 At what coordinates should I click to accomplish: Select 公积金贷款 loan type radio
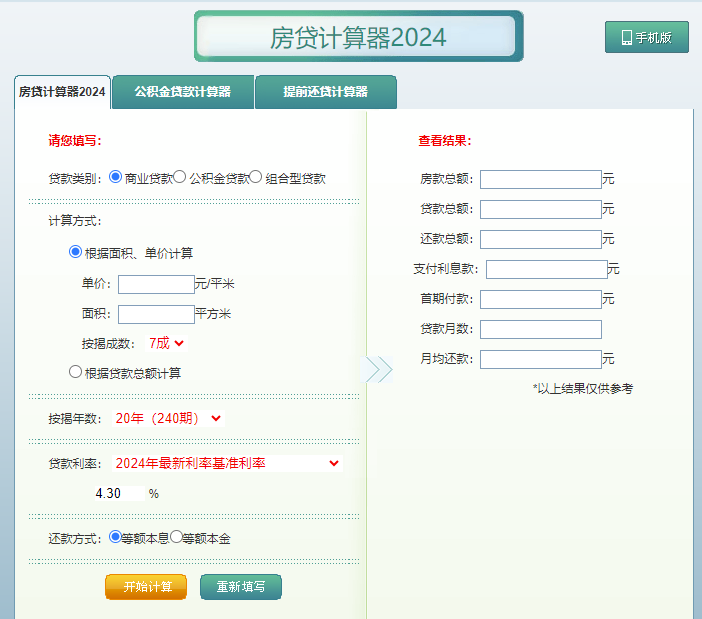(180, 177)
